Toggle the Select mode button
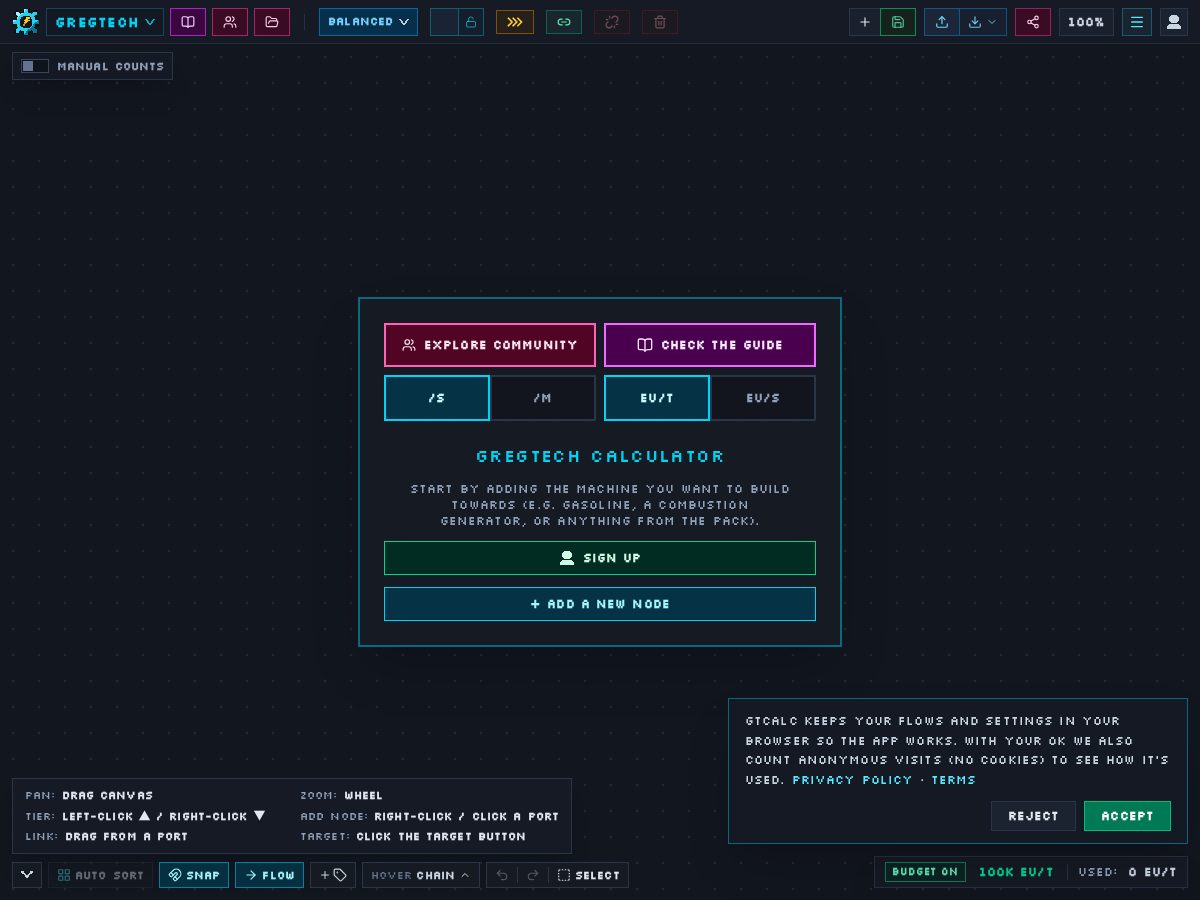Viewport: 1200px width, 900px height. (589, 875)
